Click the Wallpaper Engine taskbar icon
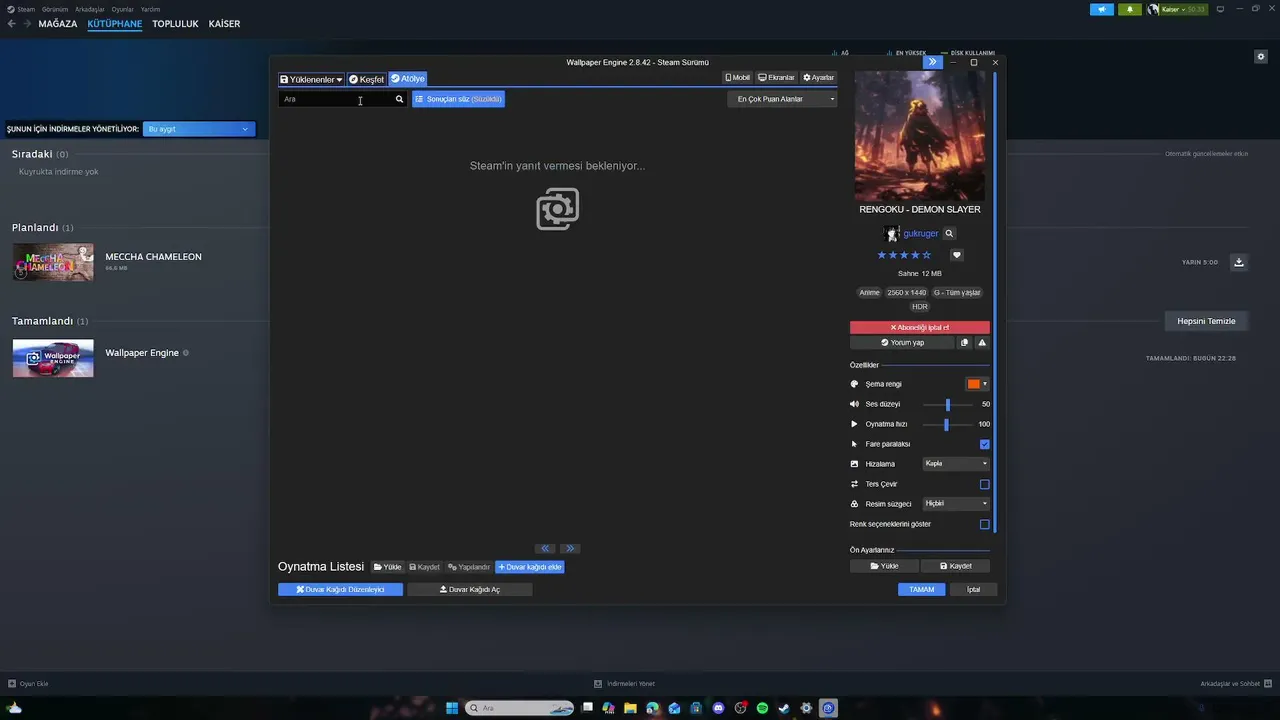Screen dimensions: 1280x720 click(828, 708)
